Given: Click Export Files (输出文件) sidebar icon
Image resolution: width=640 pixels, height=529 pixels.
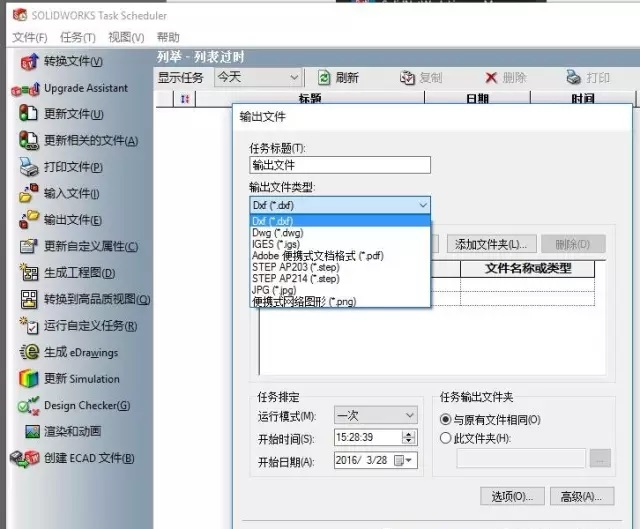Looking at the screenshot, I should (29, 220).
